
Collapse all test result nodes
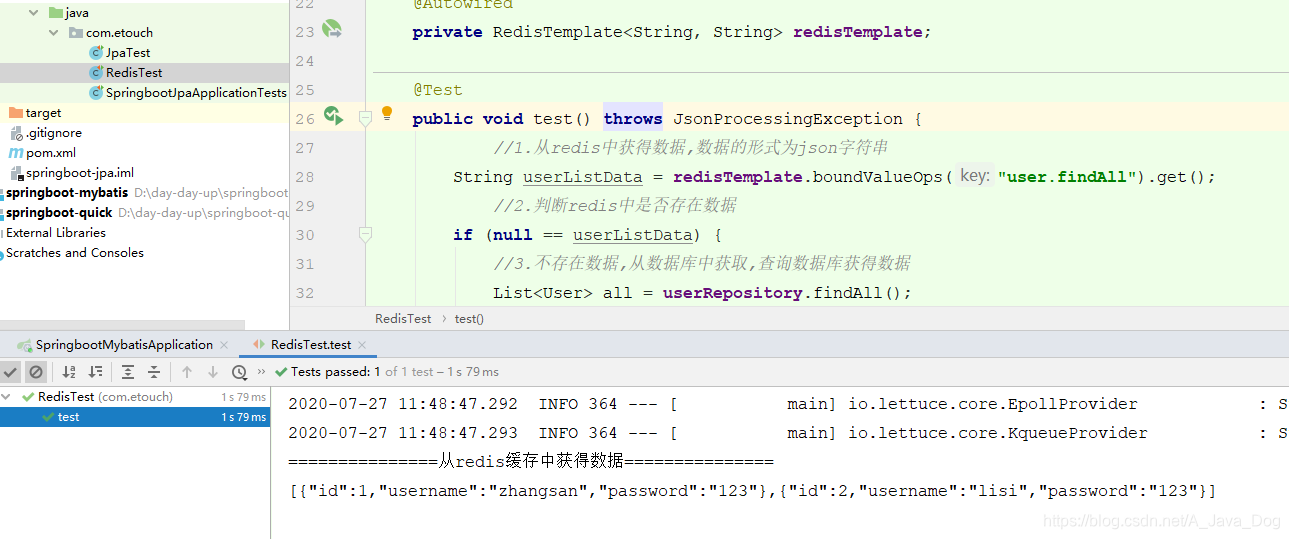[154, 372]
